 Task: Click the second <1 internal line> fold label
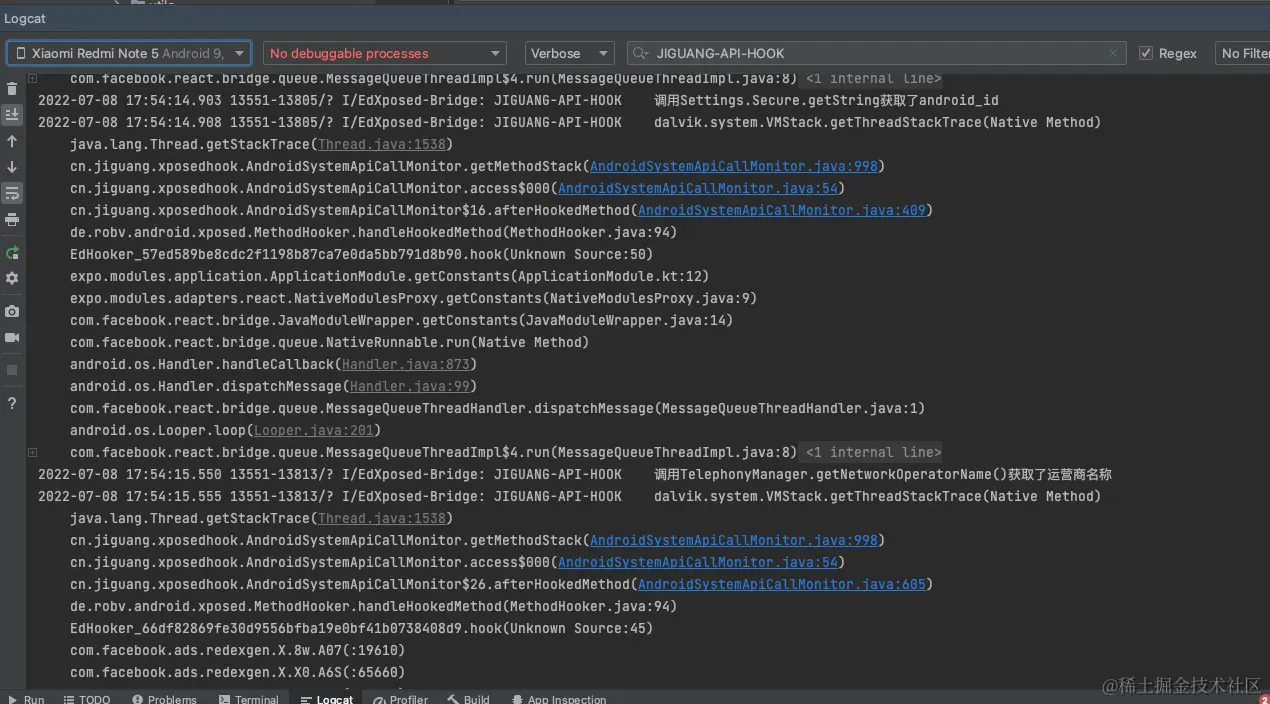(873, 452)
